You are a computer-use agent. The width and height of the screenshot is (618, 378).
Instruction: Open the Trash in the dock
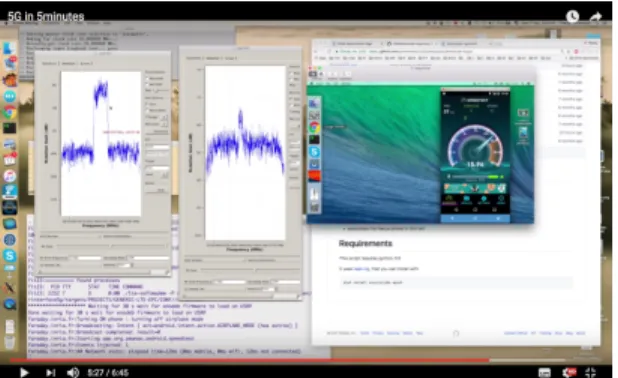(x=10, y=342)
